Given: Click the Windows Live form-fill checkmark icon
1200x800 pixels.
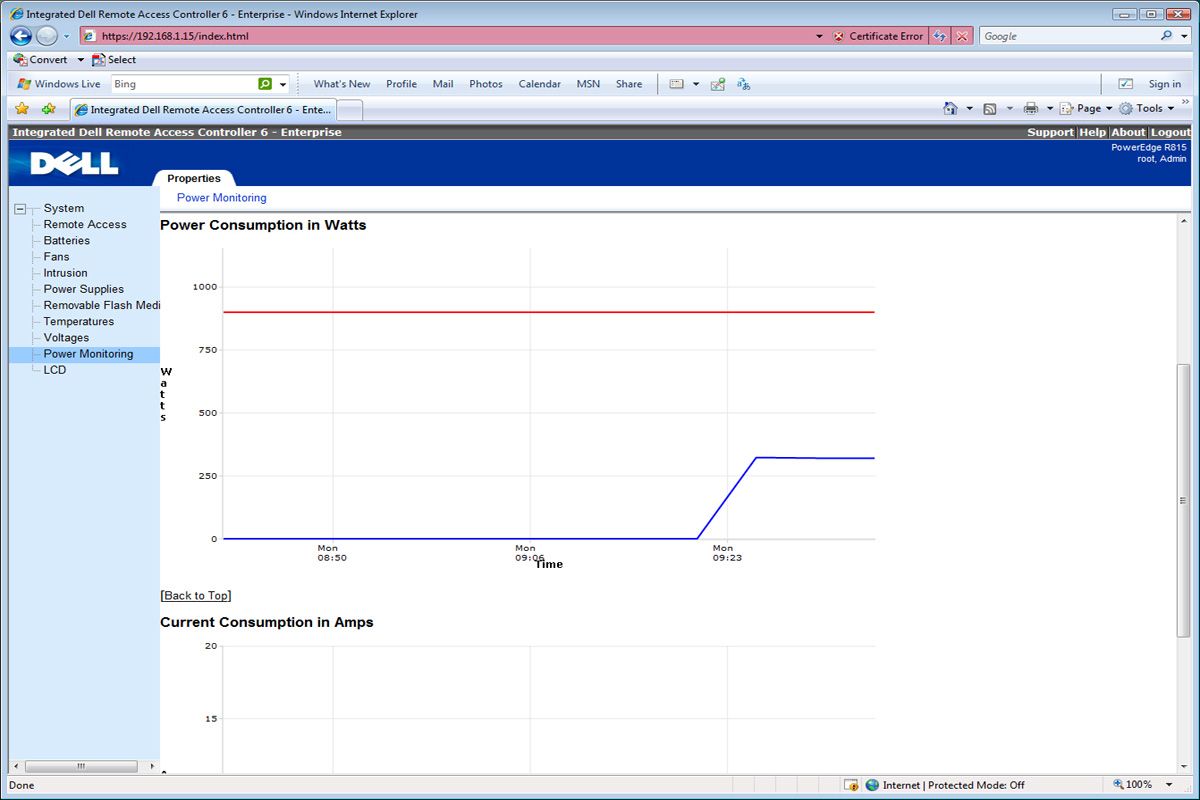Looking at the screenshot, I should tap(1125, 84).
